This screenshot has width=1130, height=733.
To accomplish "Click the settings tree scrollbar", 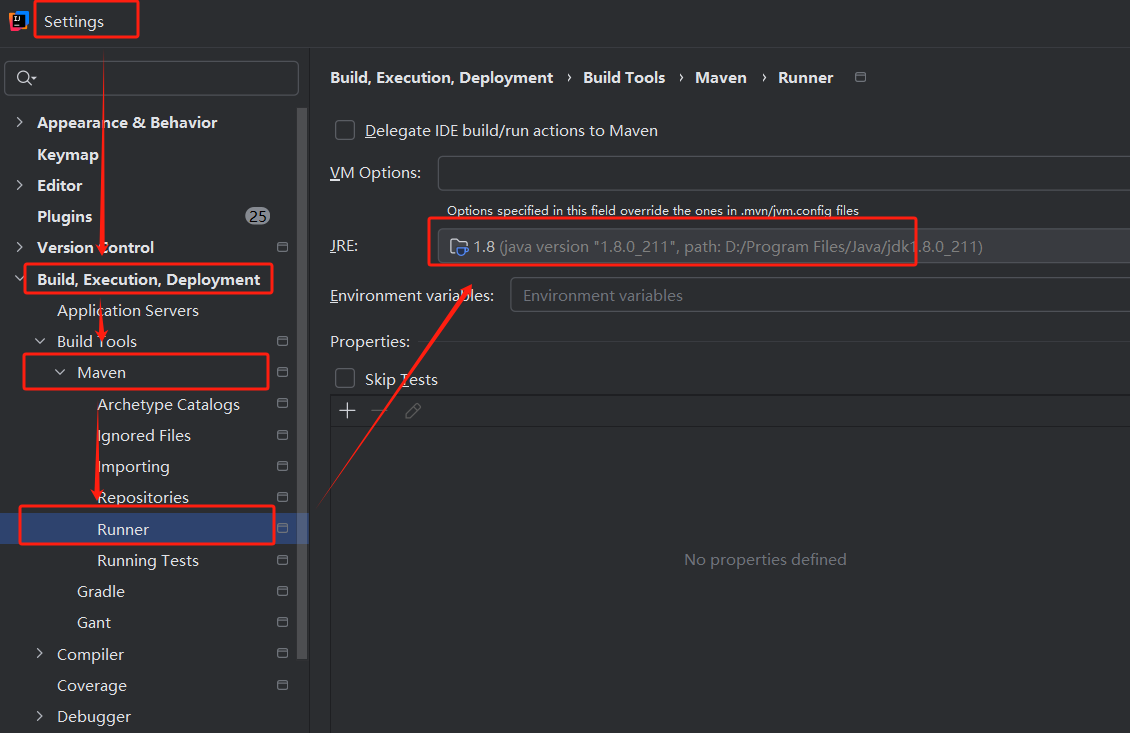I will (x=302, y=383).
